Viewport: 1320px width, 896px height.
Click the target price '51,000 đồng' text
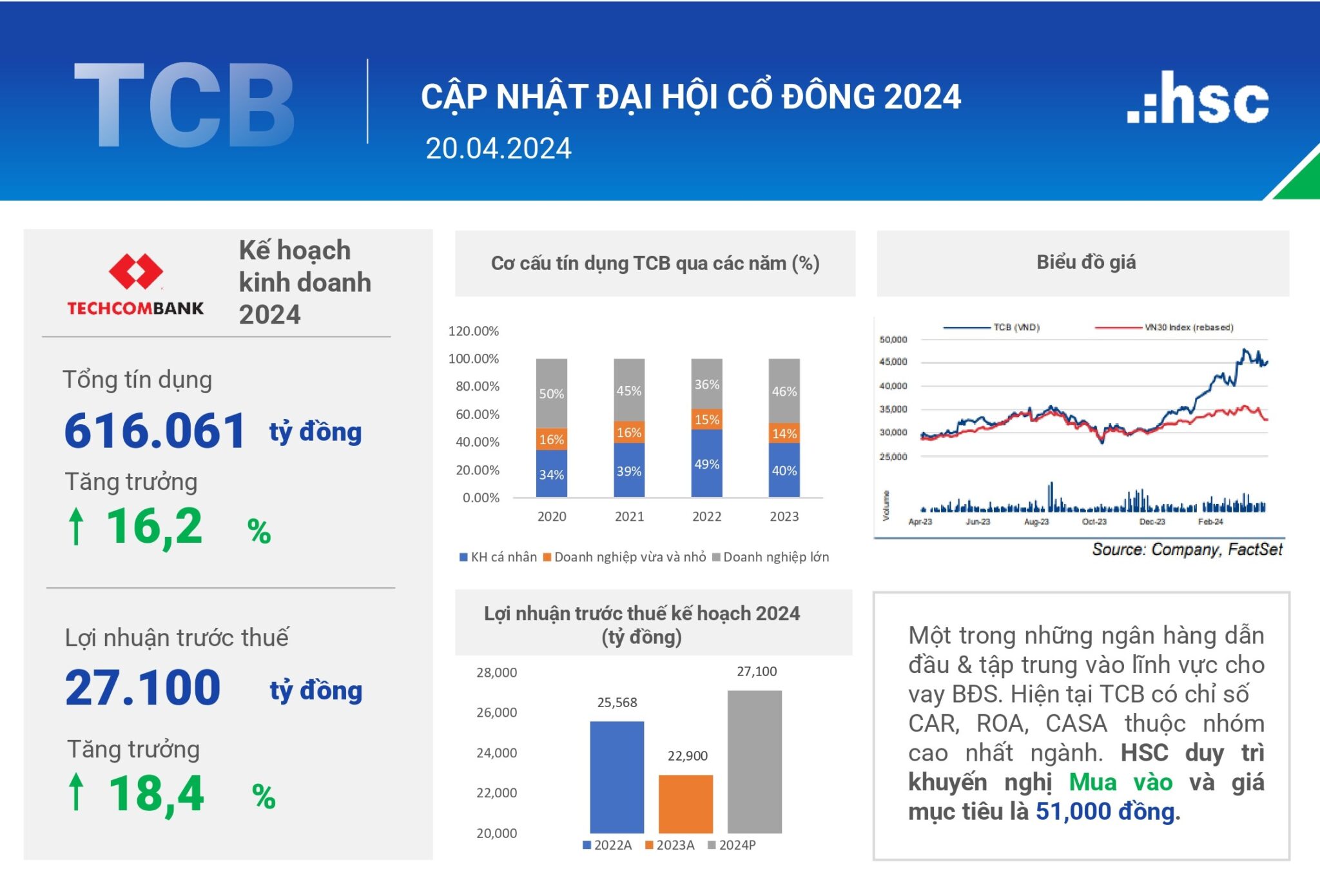pos(1104,813)
